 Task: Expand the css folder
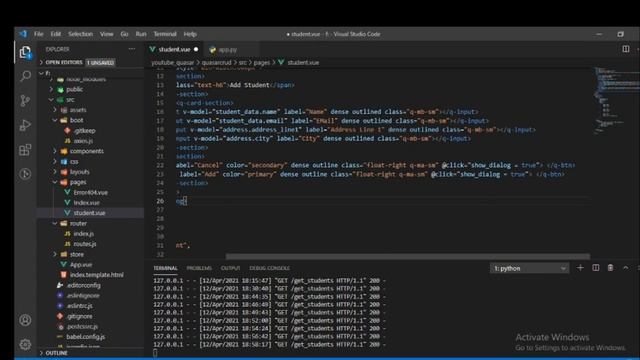point(74,162)
